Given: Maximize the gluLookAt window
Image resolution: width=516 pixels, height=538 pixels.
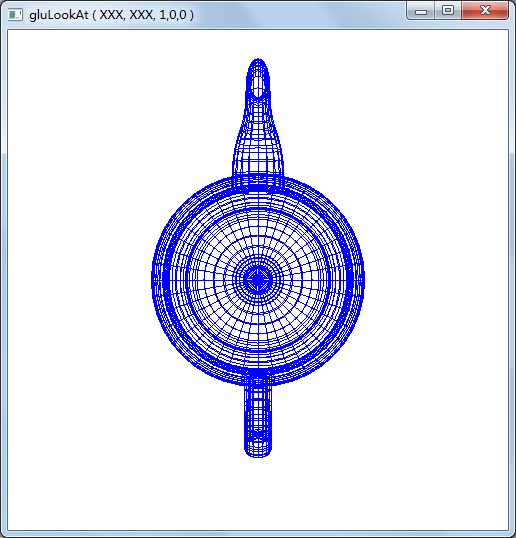Looking at the screenshot, I should pyautogui.click(x=448, y=11).
